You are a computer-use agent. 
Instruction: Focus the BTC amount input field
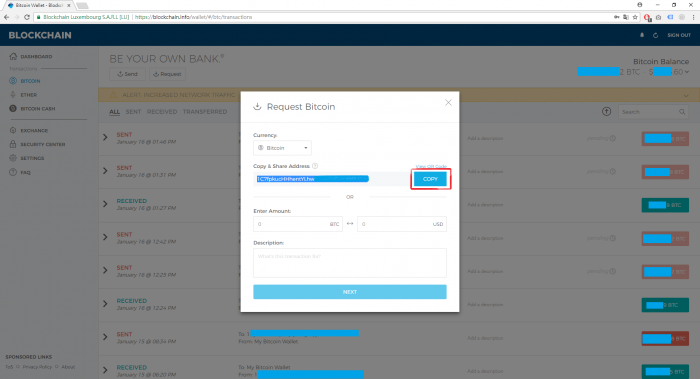pyautogui.click(x=297, y=224)
